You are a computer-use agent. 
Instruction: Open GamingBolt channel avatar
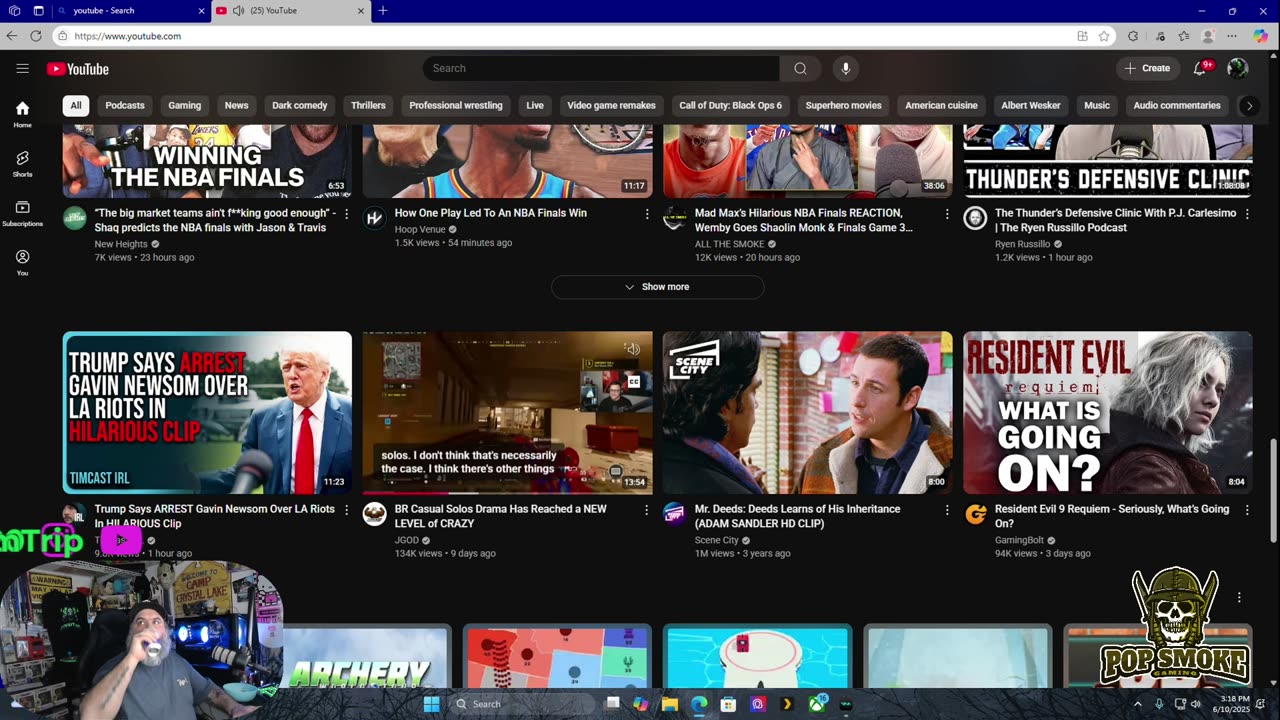click(x=975, y=514)
